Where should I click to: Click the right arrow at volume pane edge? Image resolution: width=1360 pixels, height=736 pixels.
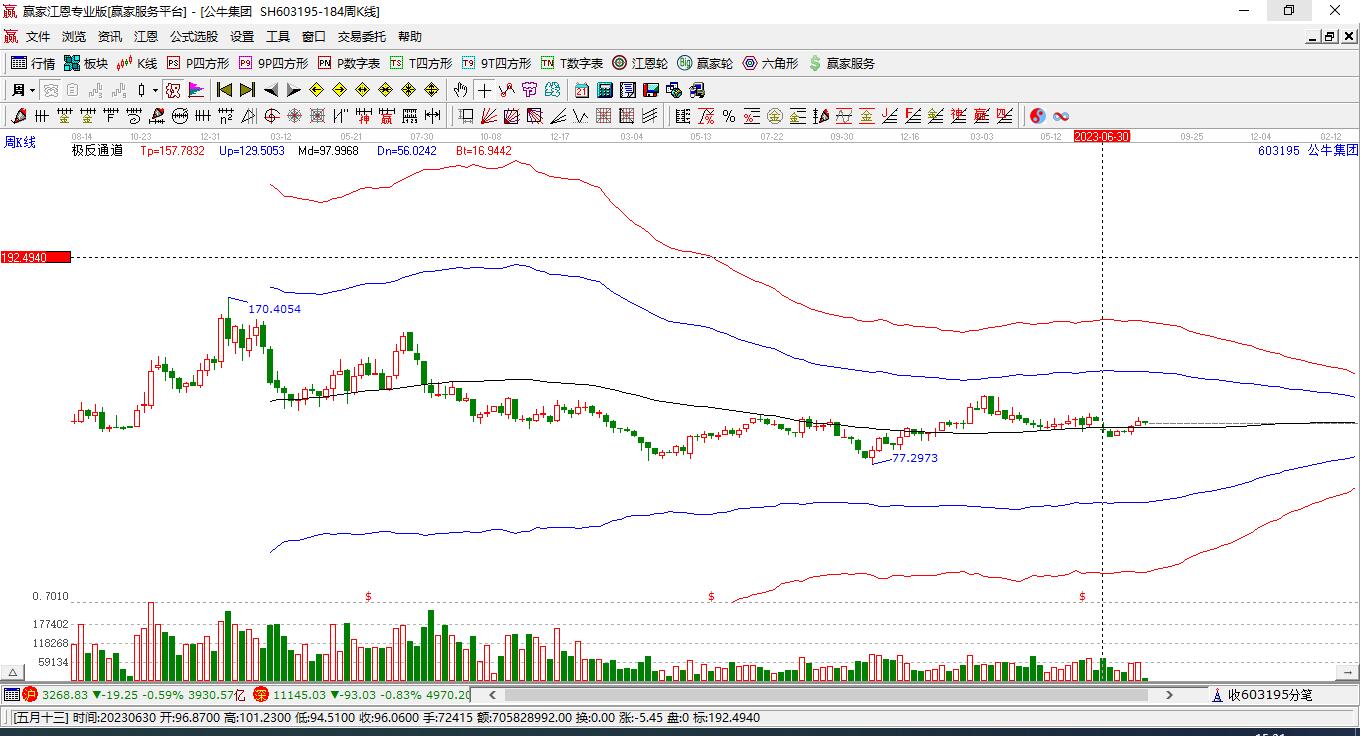(x=1349, y=671)
